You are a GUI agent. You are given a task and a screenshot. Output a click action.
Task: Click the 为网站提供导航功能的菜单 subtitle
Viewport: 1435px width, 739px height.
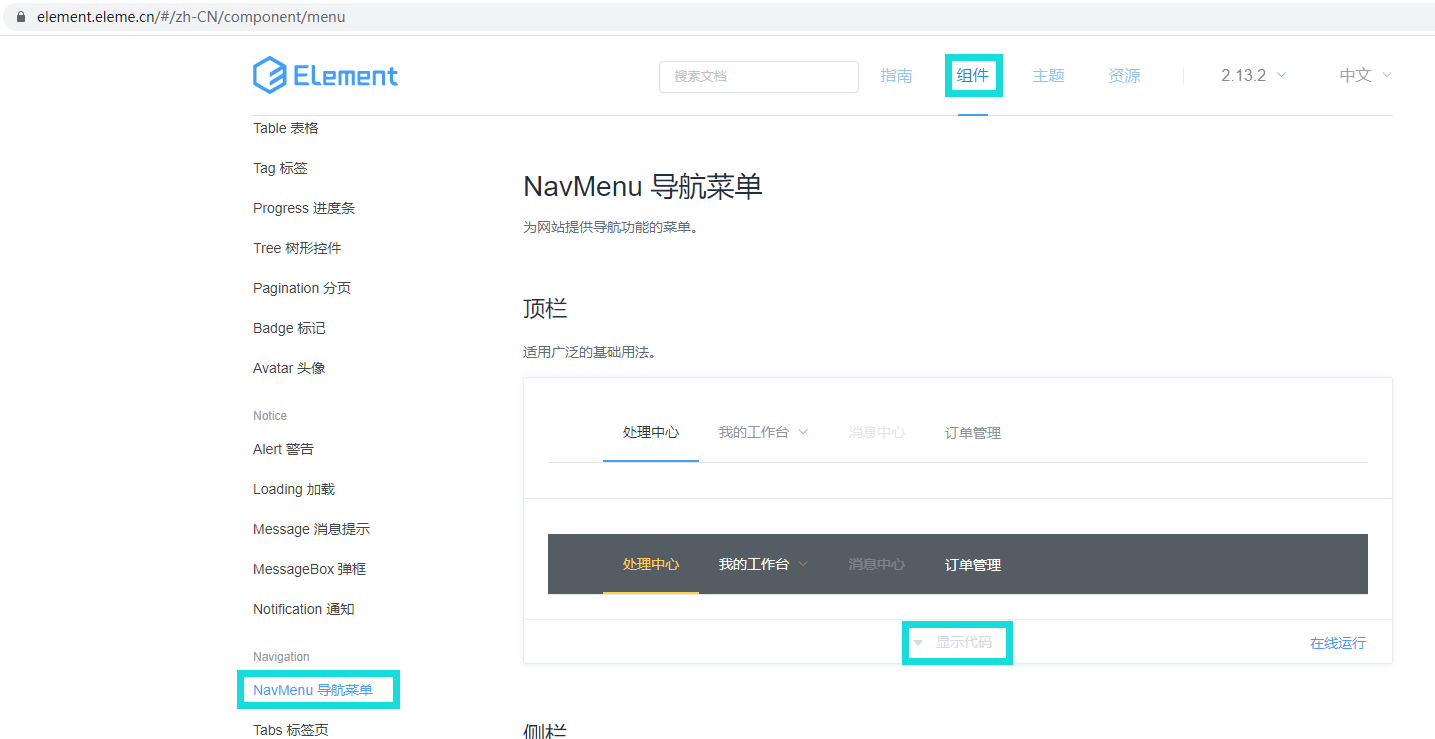[611, 227]
